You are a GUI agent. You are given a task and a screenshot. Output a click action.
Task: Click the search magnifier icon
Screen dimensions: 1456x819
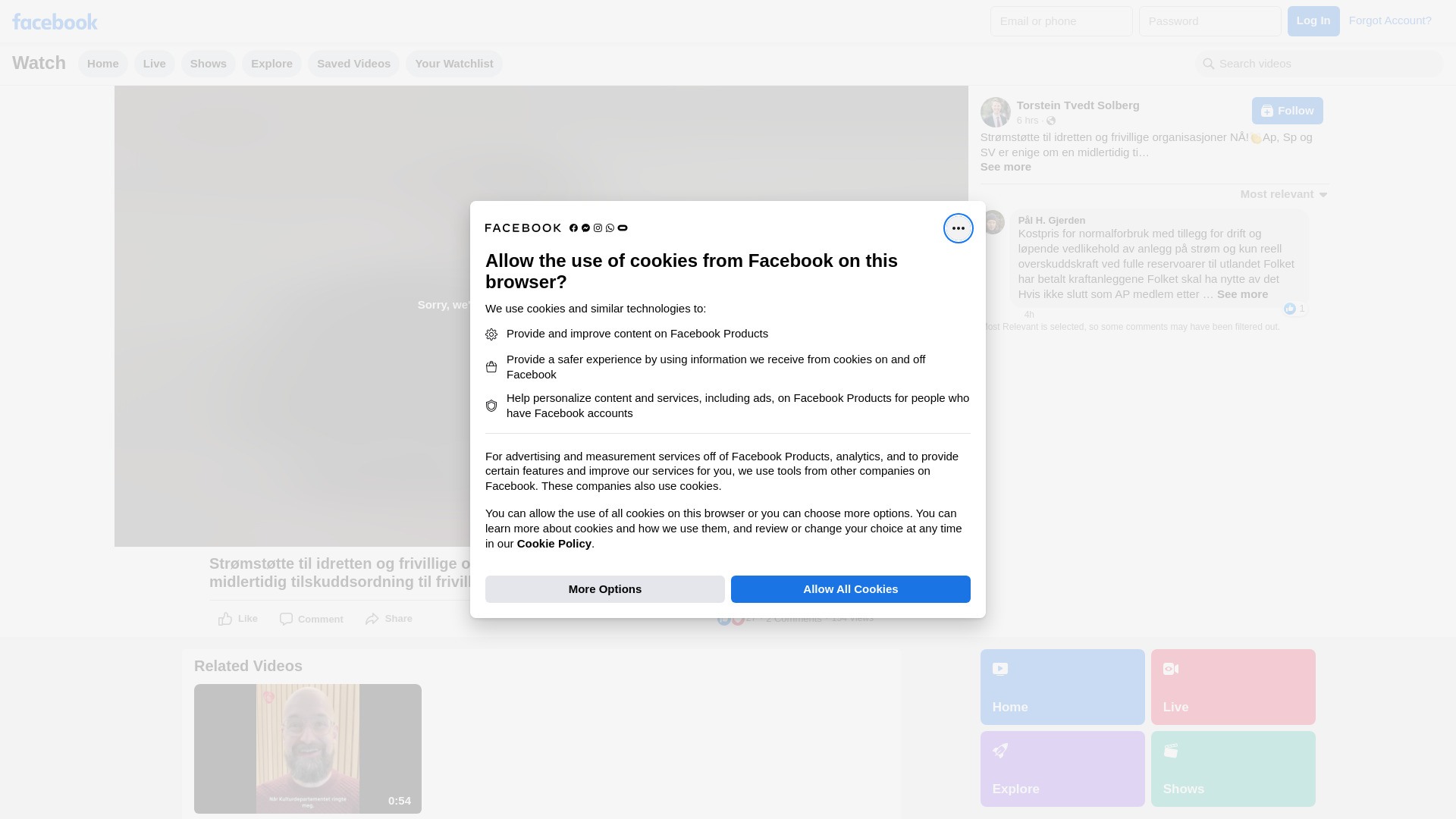point(1208,64)
